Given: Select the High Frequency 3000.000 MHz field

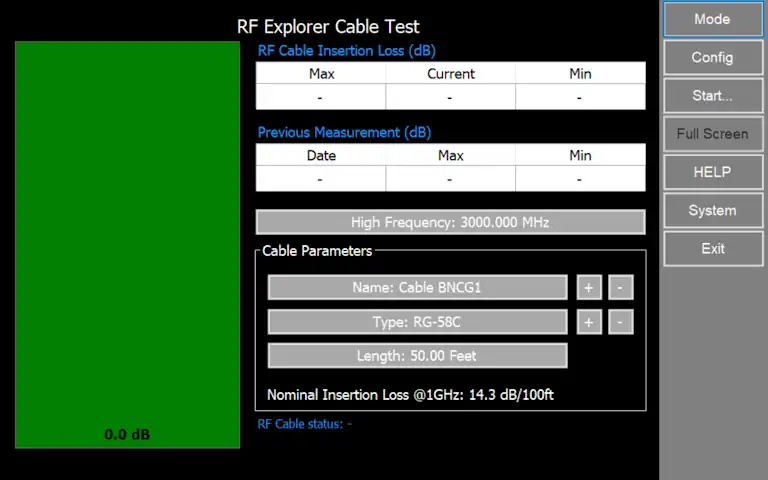Looking at the screenshot, I should [x=450, y=222].
